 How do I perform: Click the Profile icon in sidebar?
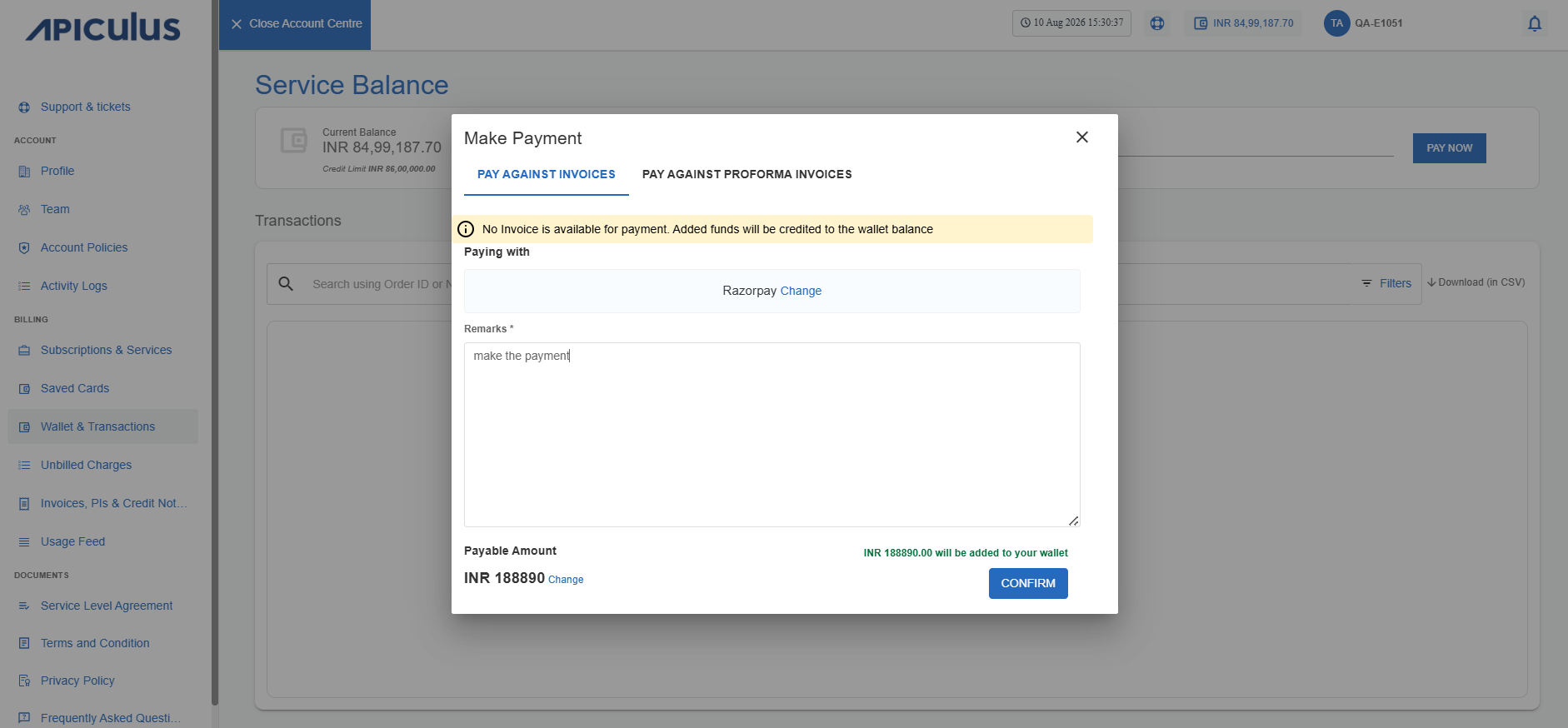[x=24, y=172]
